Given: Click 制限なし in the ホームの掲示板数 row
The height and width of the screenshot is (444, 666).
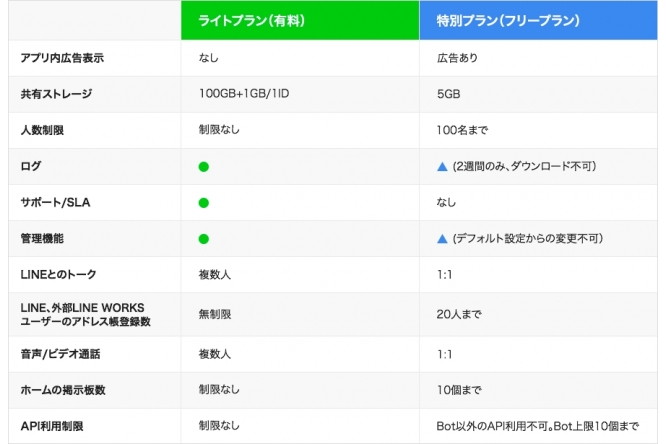Looking at the screenshot, I should coord(219,390).
